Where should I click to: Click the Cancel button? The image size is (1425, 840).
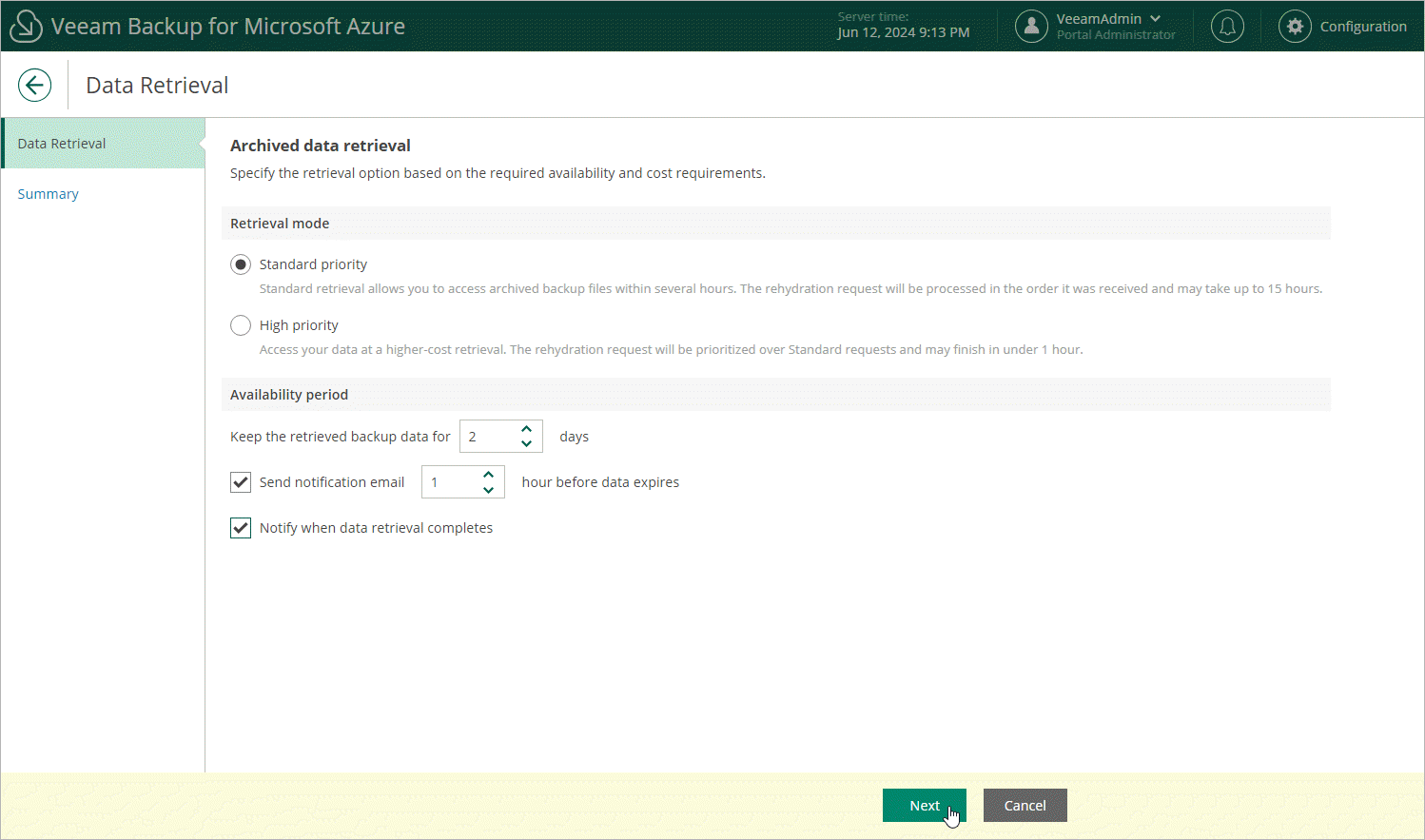[x=1025, y=805]
